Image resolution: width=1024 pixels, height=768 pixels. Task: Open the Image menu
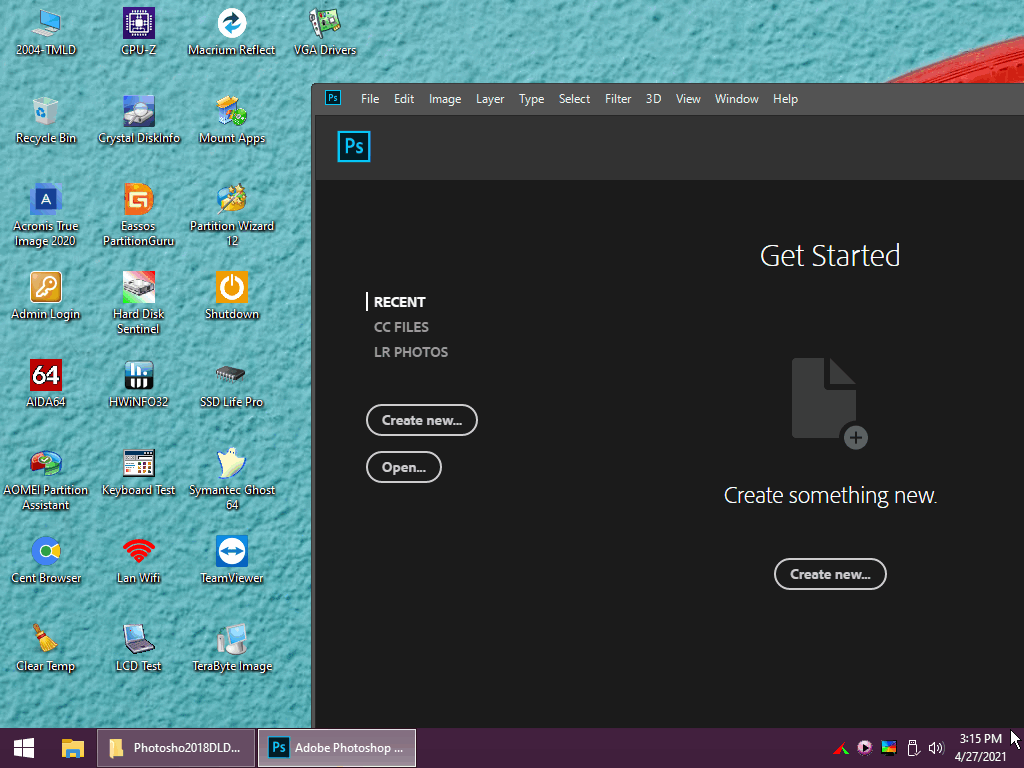pos(445,99)
